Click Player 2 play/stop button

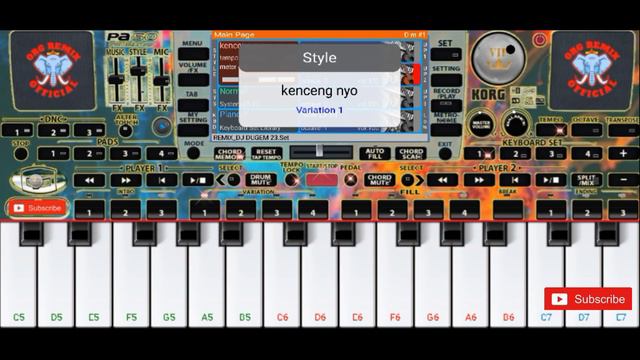tap(551, 180)
